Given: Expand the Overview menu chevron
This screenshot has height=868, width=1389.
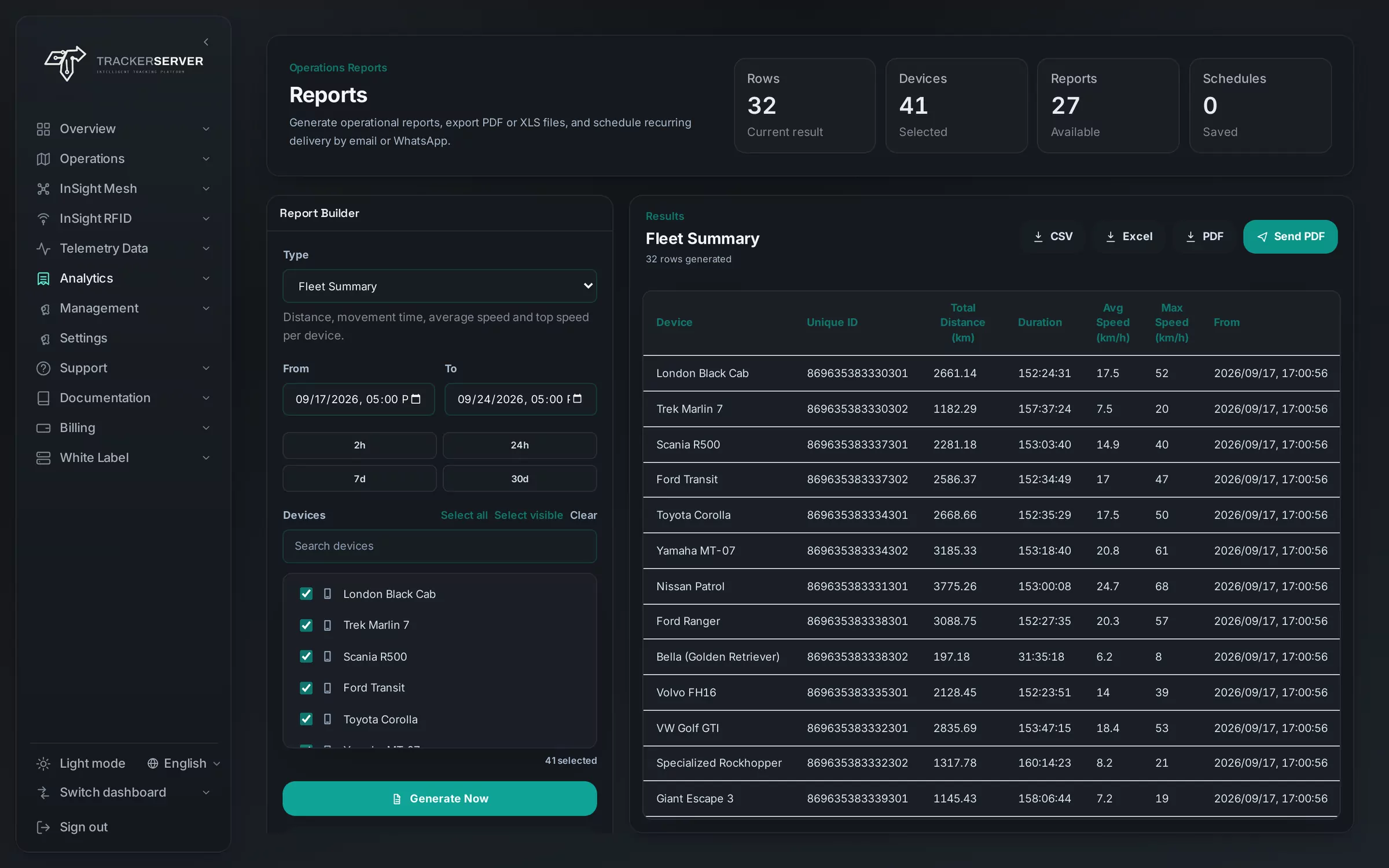Looking at the screenshot, I should 206,129.
